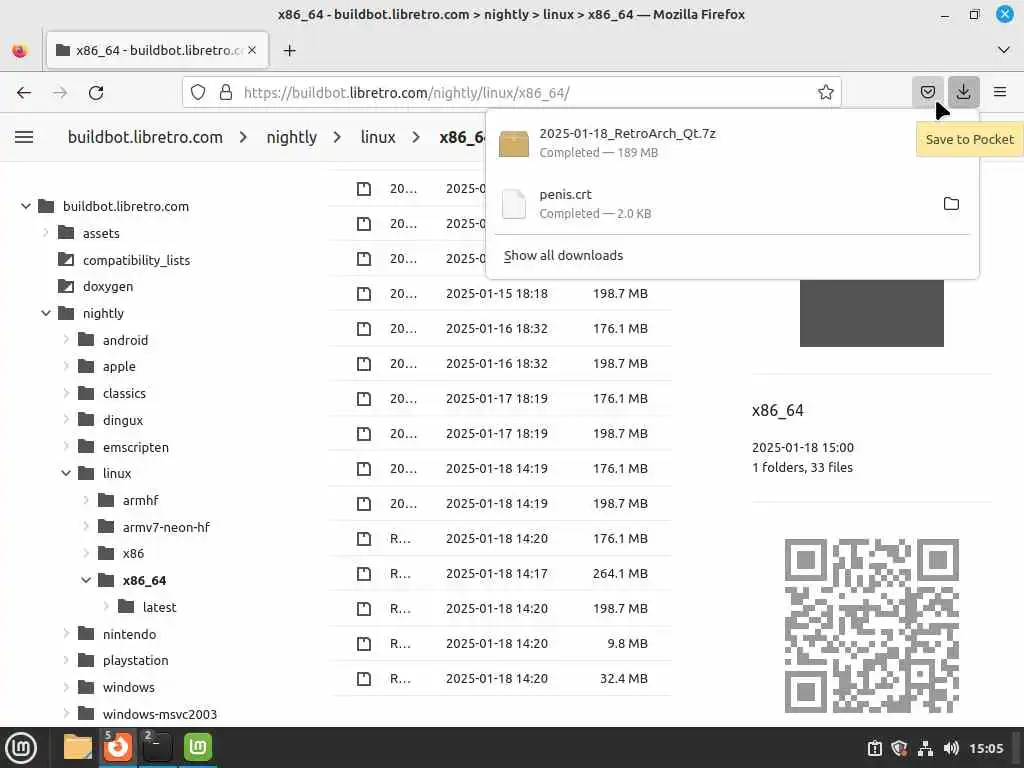
Task: Expand the android folder
Action: point(66,340)
